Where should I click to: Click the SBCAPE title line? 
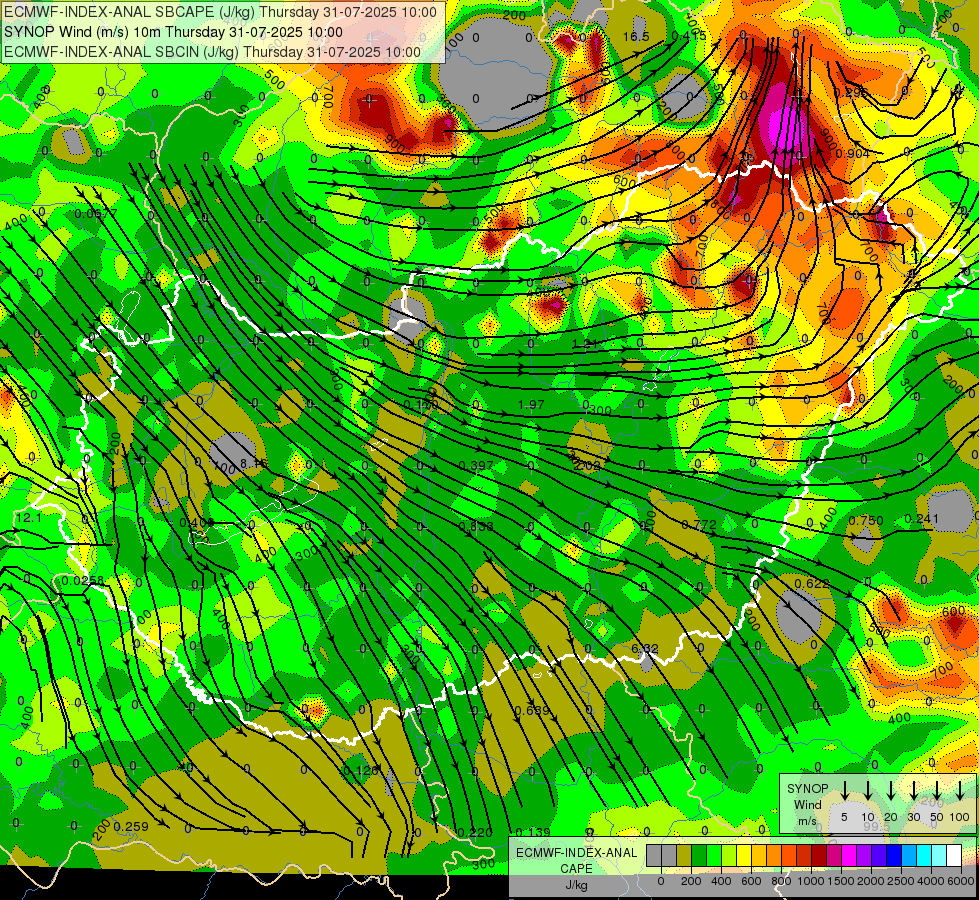[220, 12]
